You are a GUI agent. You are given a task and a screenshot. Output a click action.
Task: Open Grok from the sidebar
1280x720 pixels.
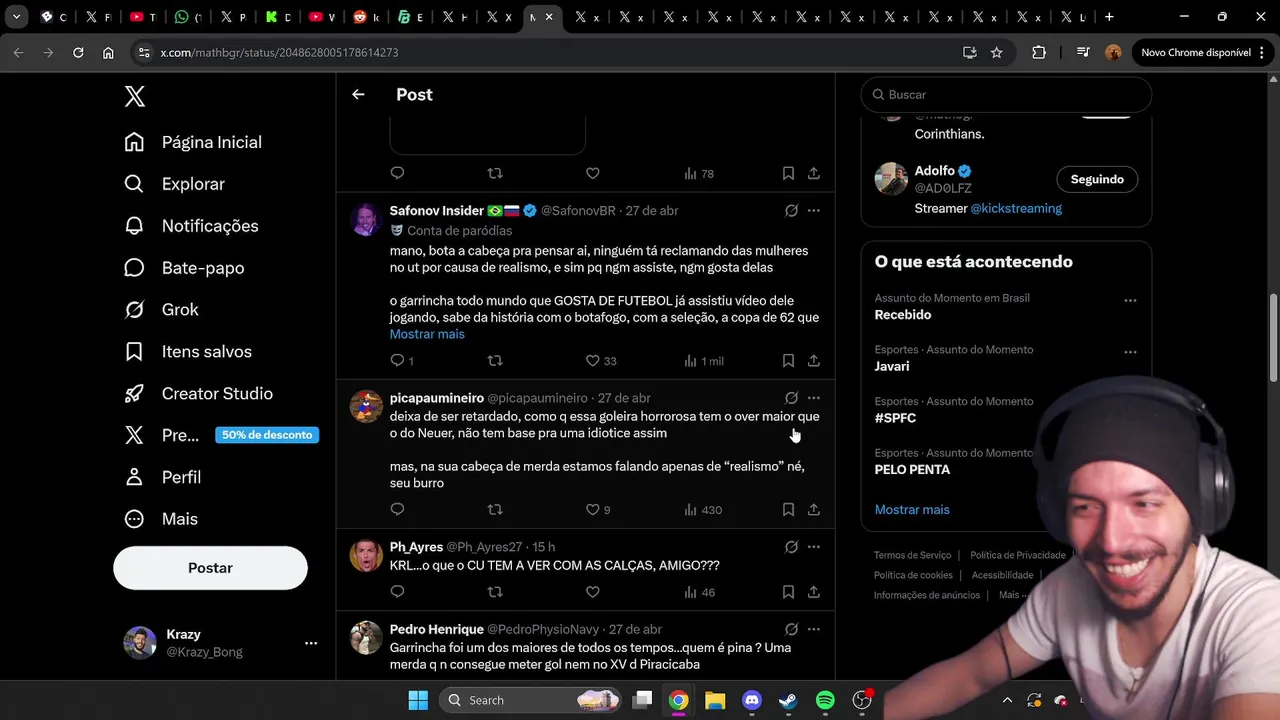point(161,310)
